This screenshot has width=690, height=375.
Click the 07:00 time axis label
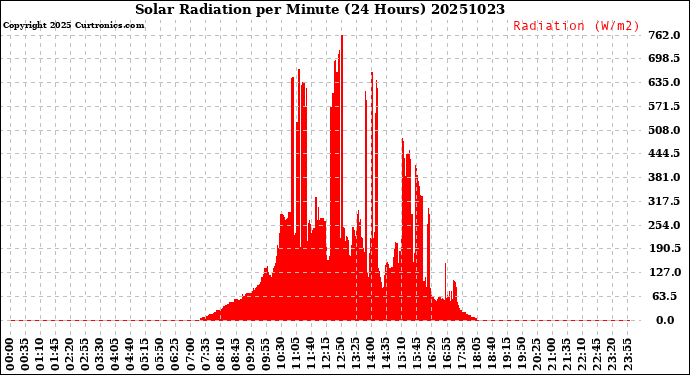click(x=190, y=355)
